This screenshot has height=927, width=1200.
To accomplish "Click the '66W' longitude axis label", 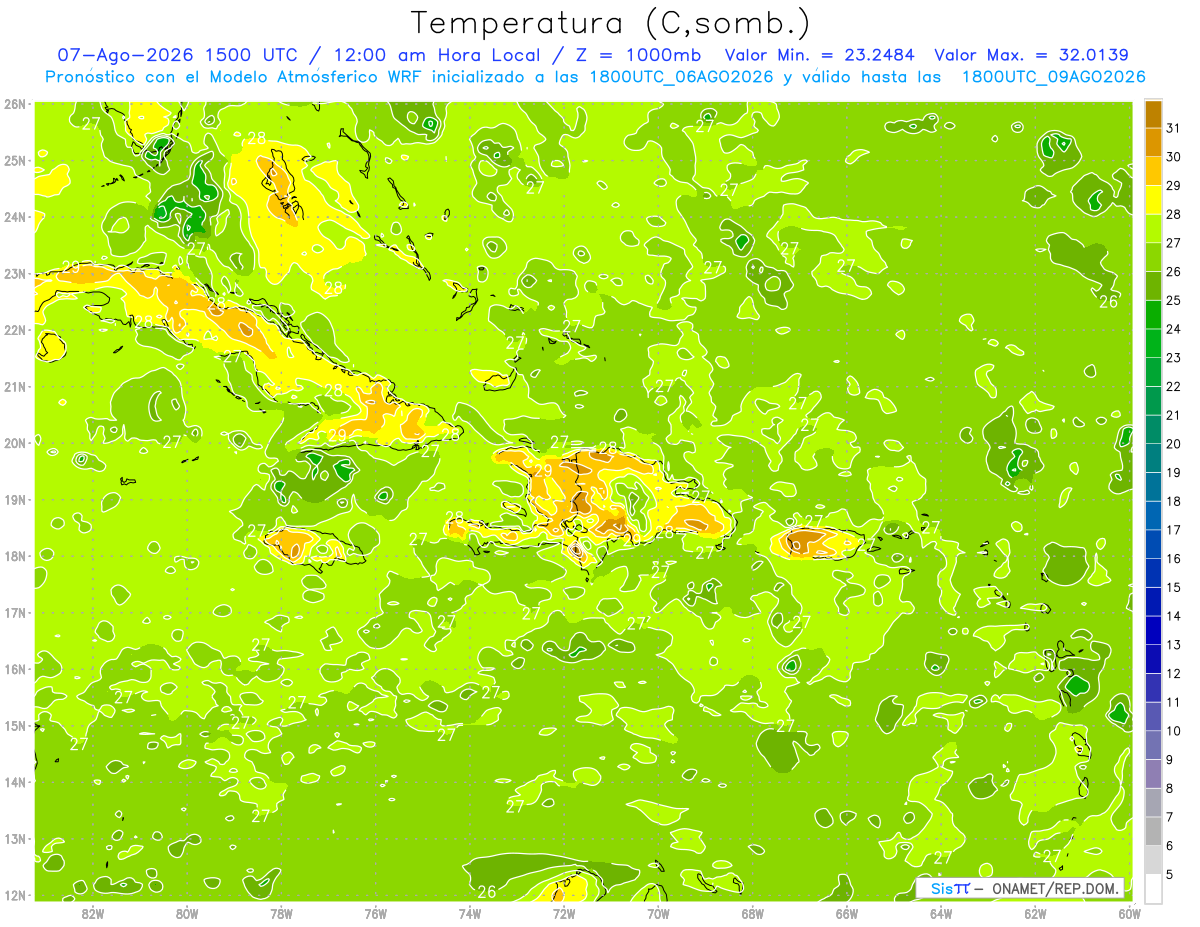I will click(x=846, y=913).
